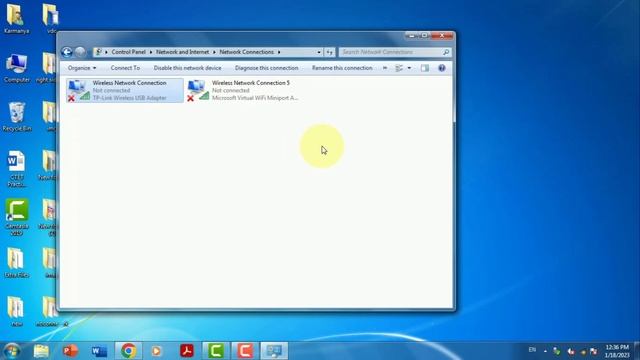Open File Explorer from the taskbar
This screenshot has height=360, width=640.
(41, 351)
